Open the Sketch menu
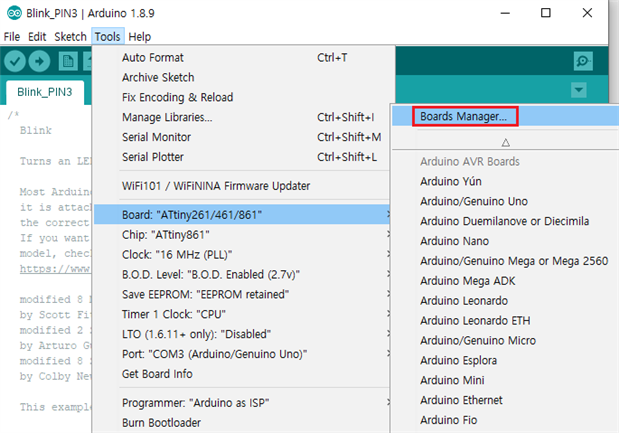Image resolution: width=619 pixels, height=433 pixels. 70,37
